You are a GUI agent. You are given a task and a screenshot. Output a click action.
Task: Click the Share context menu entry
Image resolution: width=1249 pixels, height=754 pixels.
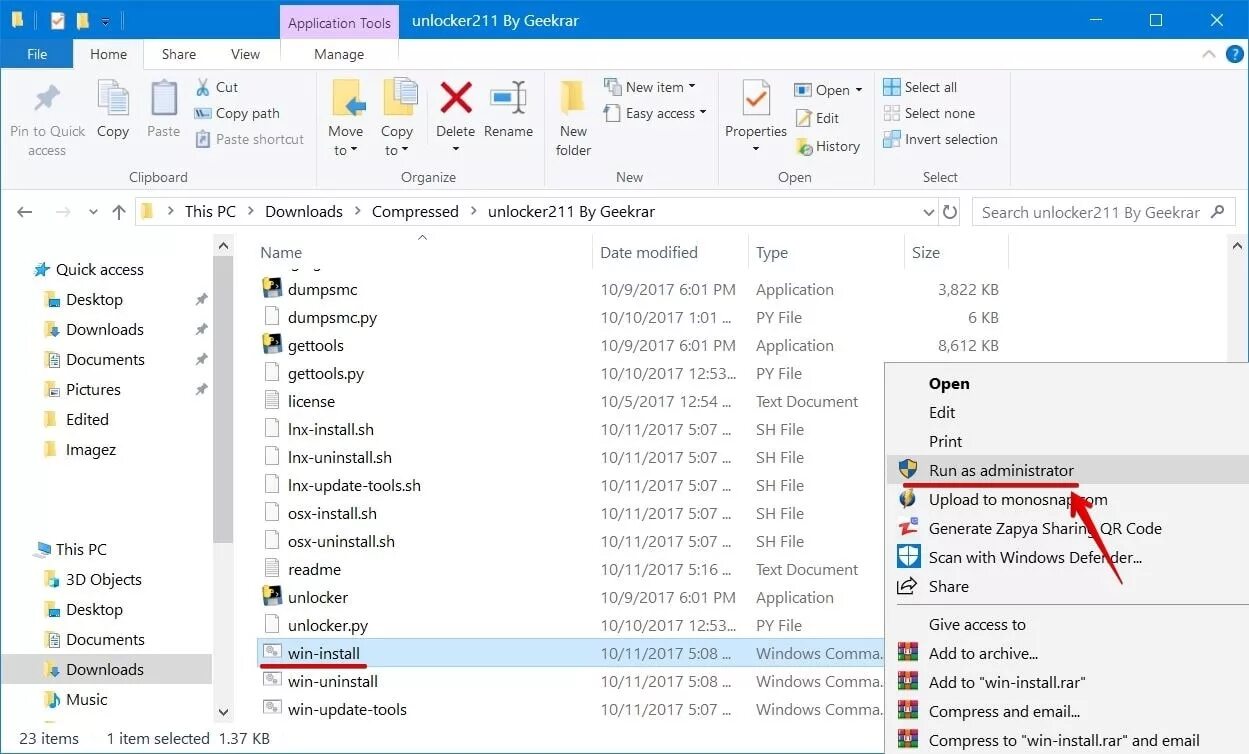(x=948, y=587)
